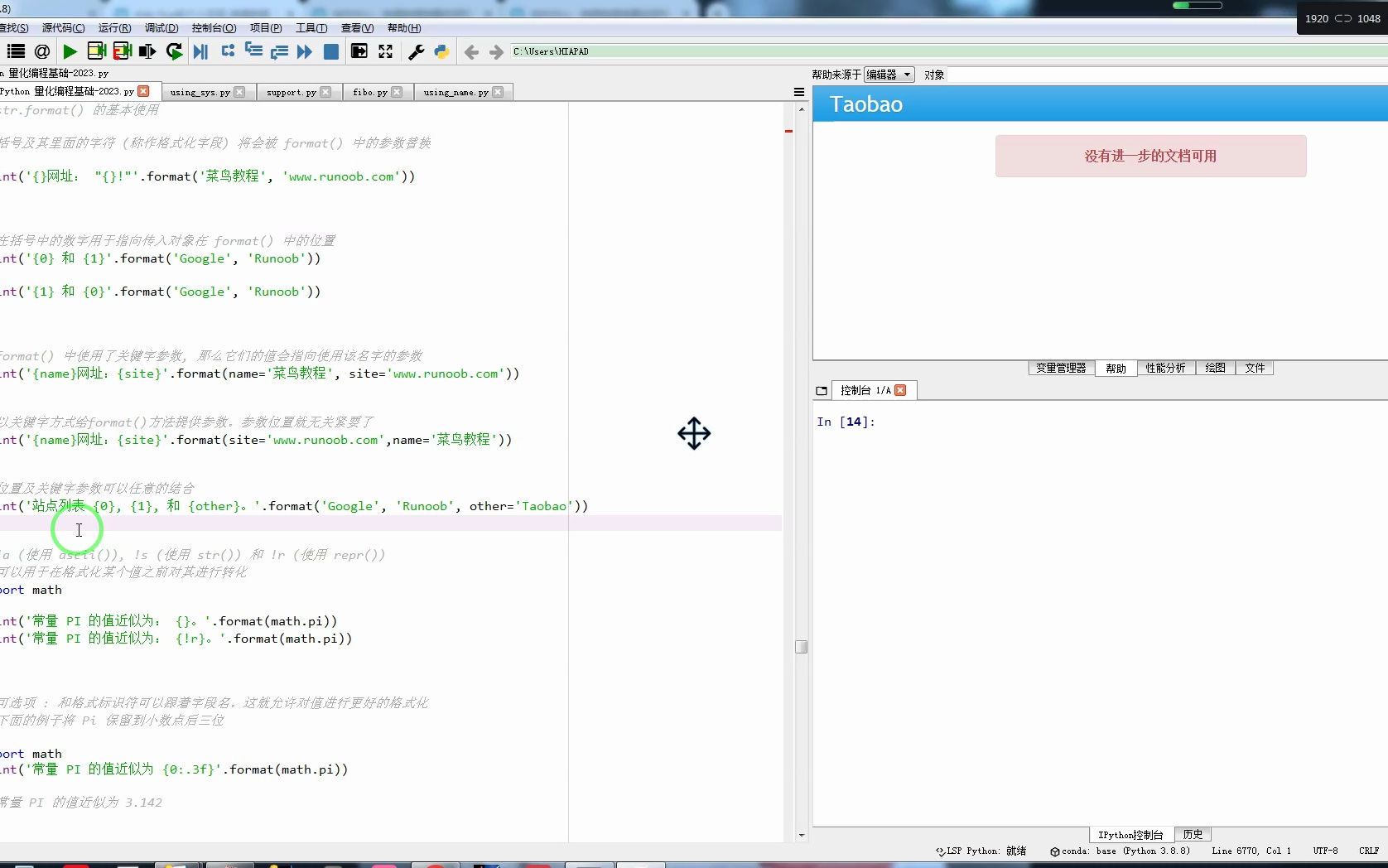The width and height of the screenshot is (1388, 868).
Task: Click the outline list icon in toolbar
Action: point(16,51)
